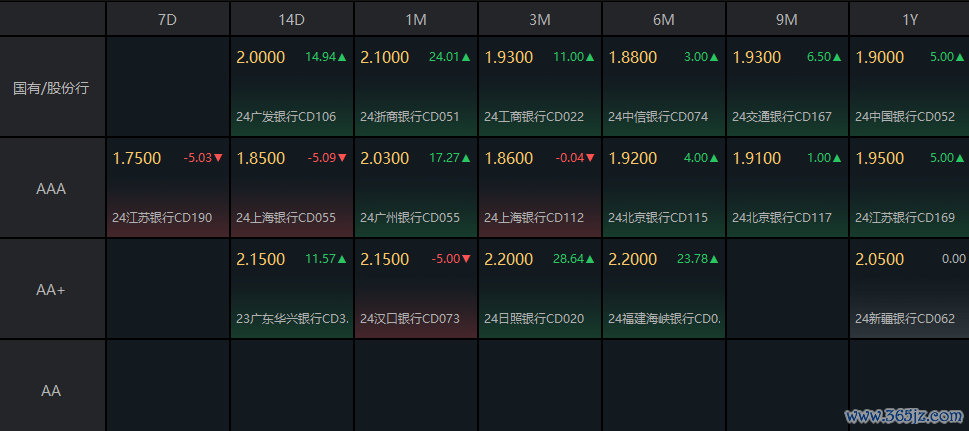Open the 24江苏银行CD190 cell
The height and width of the screenshot is (431, 969).
coord(167,188)
